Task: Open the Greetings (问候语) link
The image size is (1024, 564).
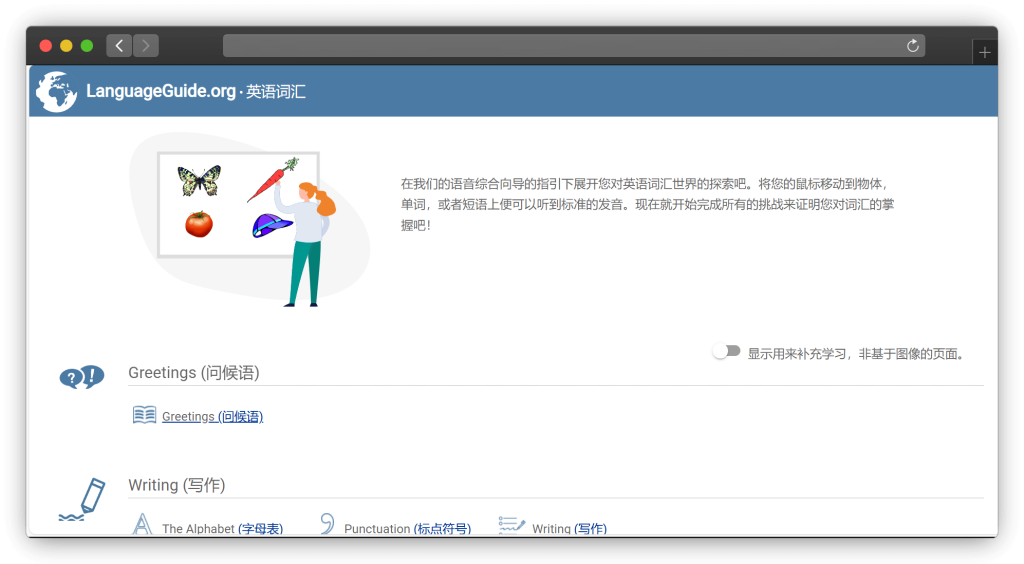Action: click(212, 417)
